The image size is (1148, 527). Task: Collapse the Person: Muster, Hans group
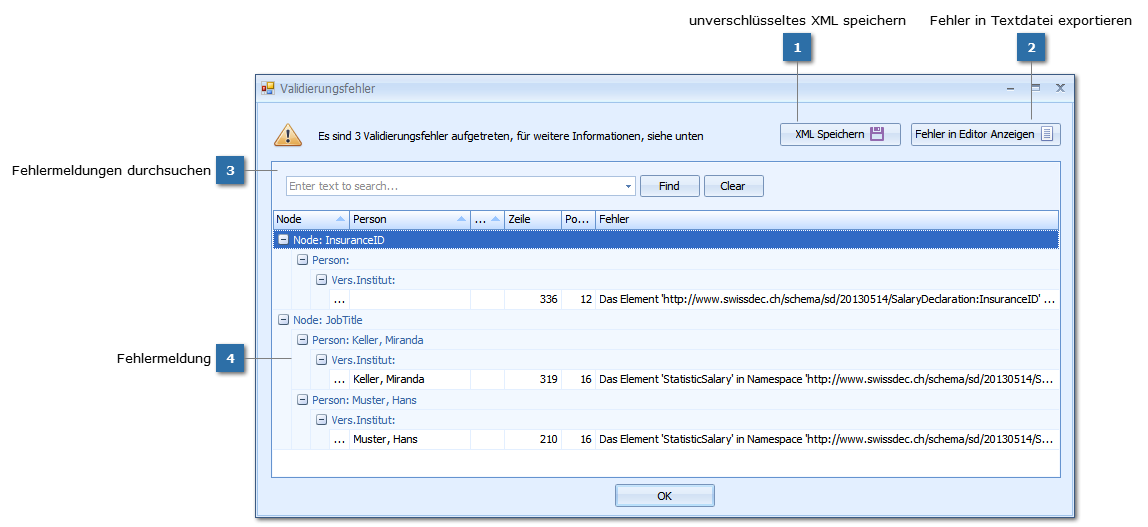302,400
